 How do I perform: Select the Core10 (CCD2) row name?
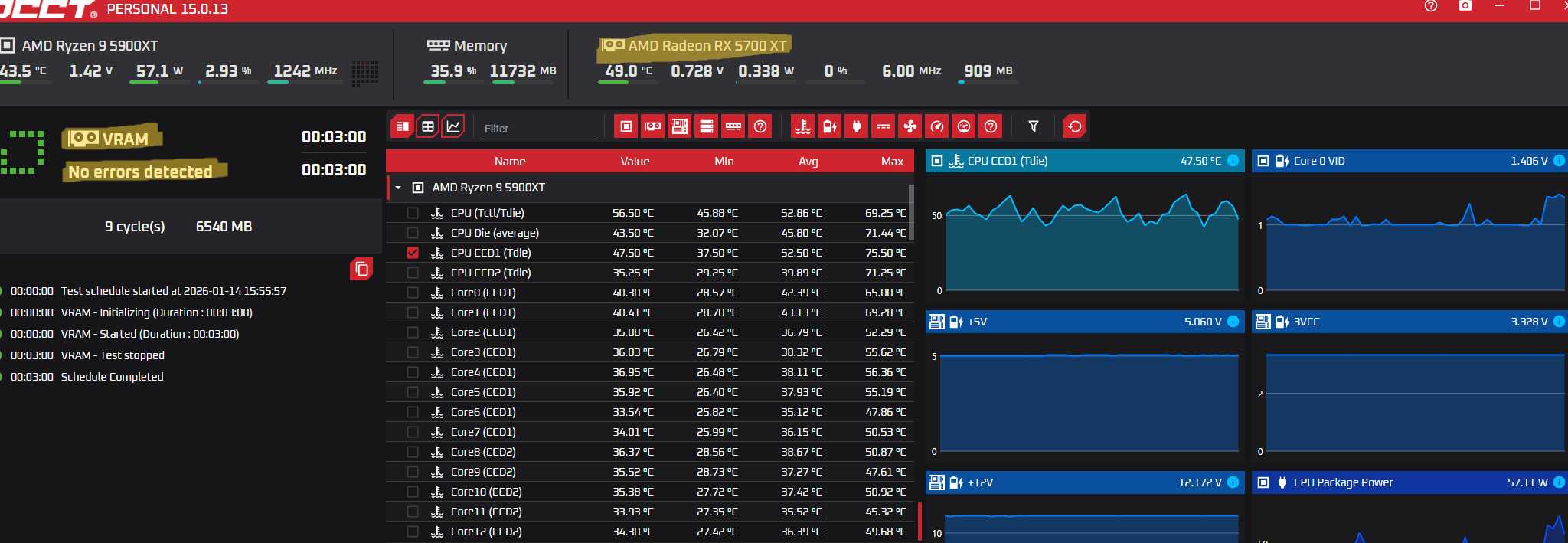pyautogui.click(x=486, y=492)
